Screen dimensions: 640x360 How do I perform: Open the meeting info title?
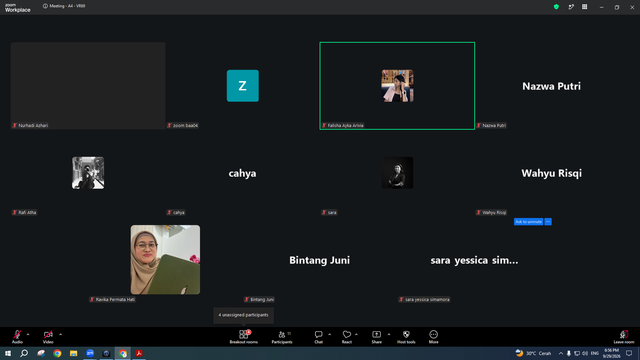coord(64,6)
